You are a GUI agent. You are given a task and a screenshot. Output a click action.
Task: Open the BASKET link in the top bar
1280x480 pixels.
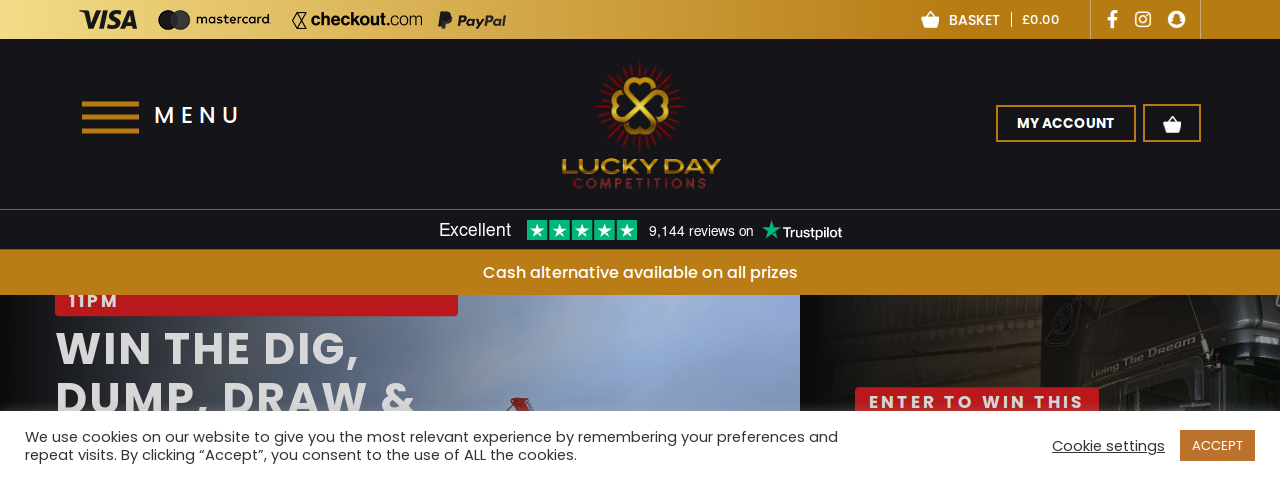click(x=974, y=20)
